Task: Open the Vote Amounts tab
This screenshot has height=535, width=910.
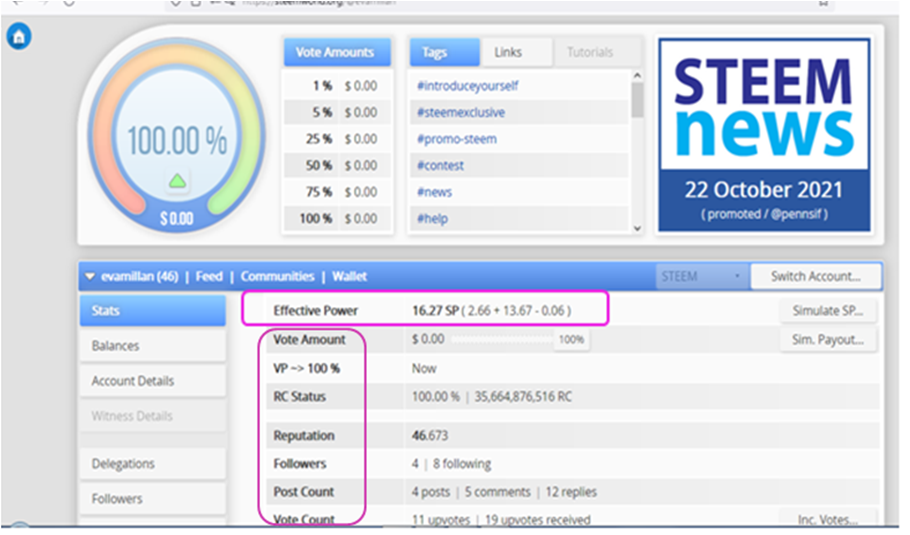Action: click(x=336, y=52)
